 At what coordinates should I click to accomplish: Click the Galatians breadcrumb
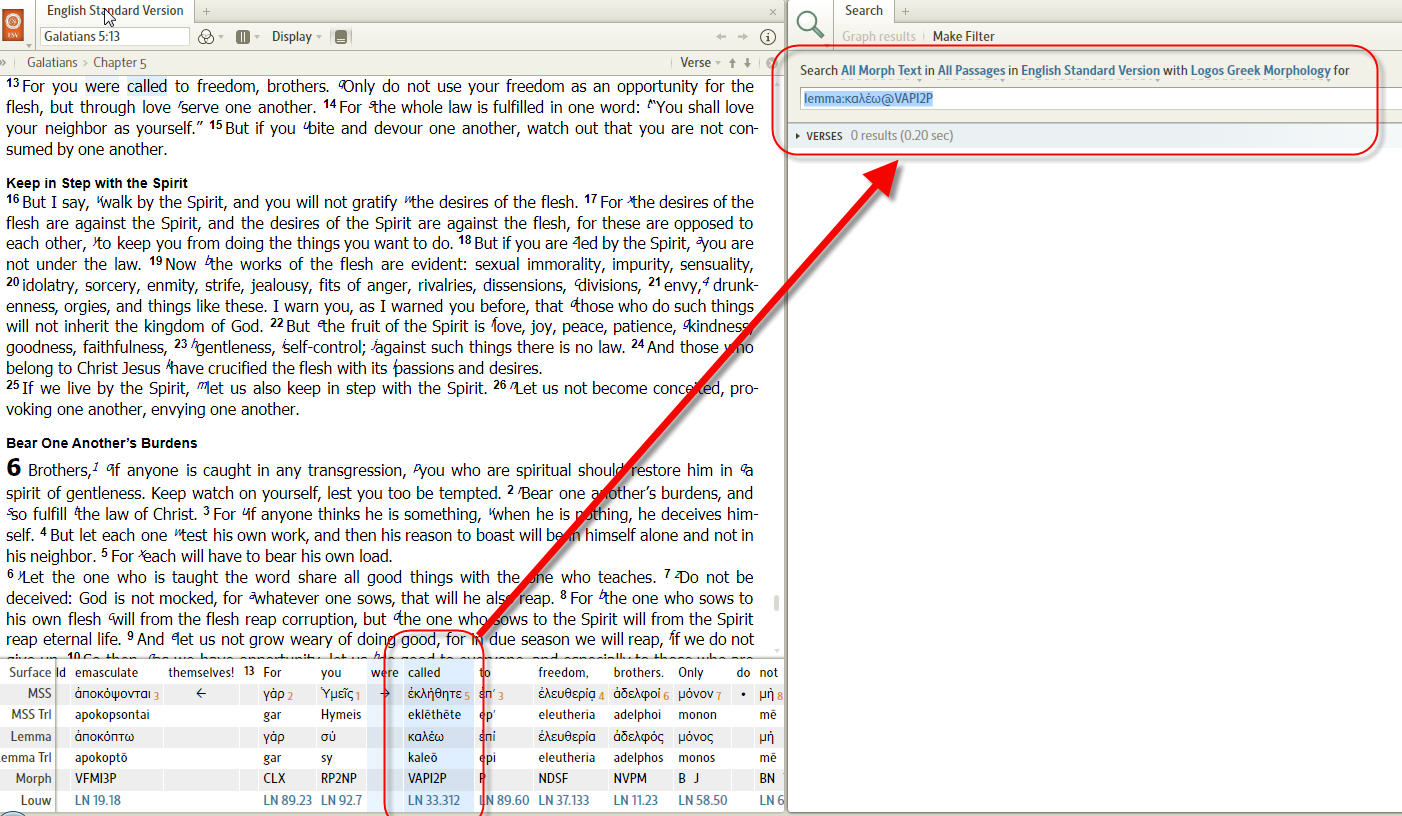pos(52,62)
